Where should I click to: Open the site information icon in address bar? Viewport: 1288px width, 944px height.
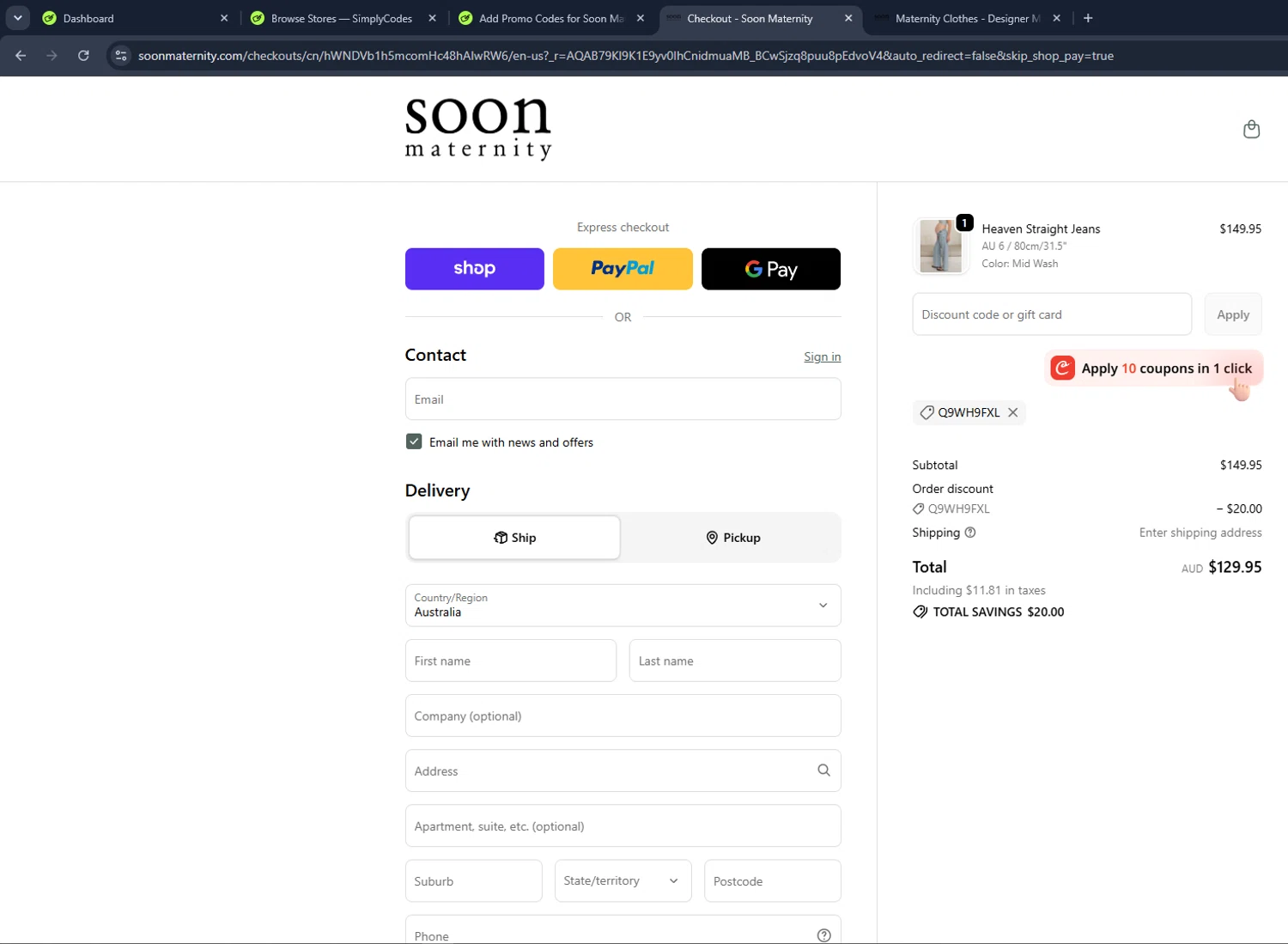click(121, 56)
